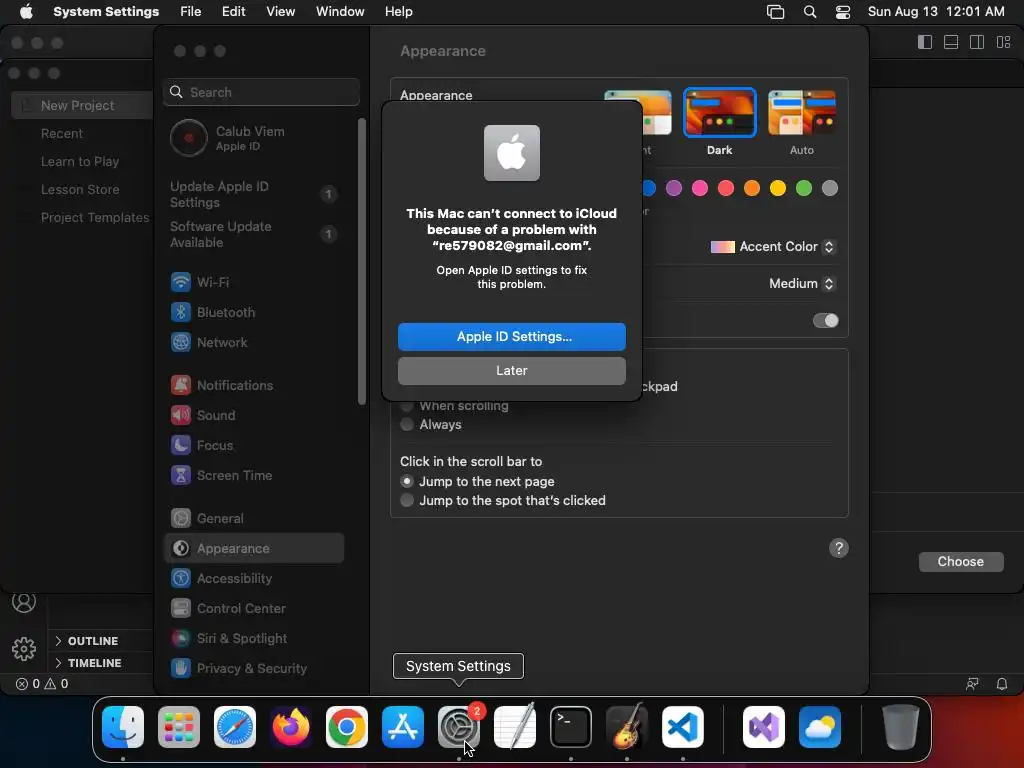Open the File menu
1024x768 pixels.
click(191, 12)
